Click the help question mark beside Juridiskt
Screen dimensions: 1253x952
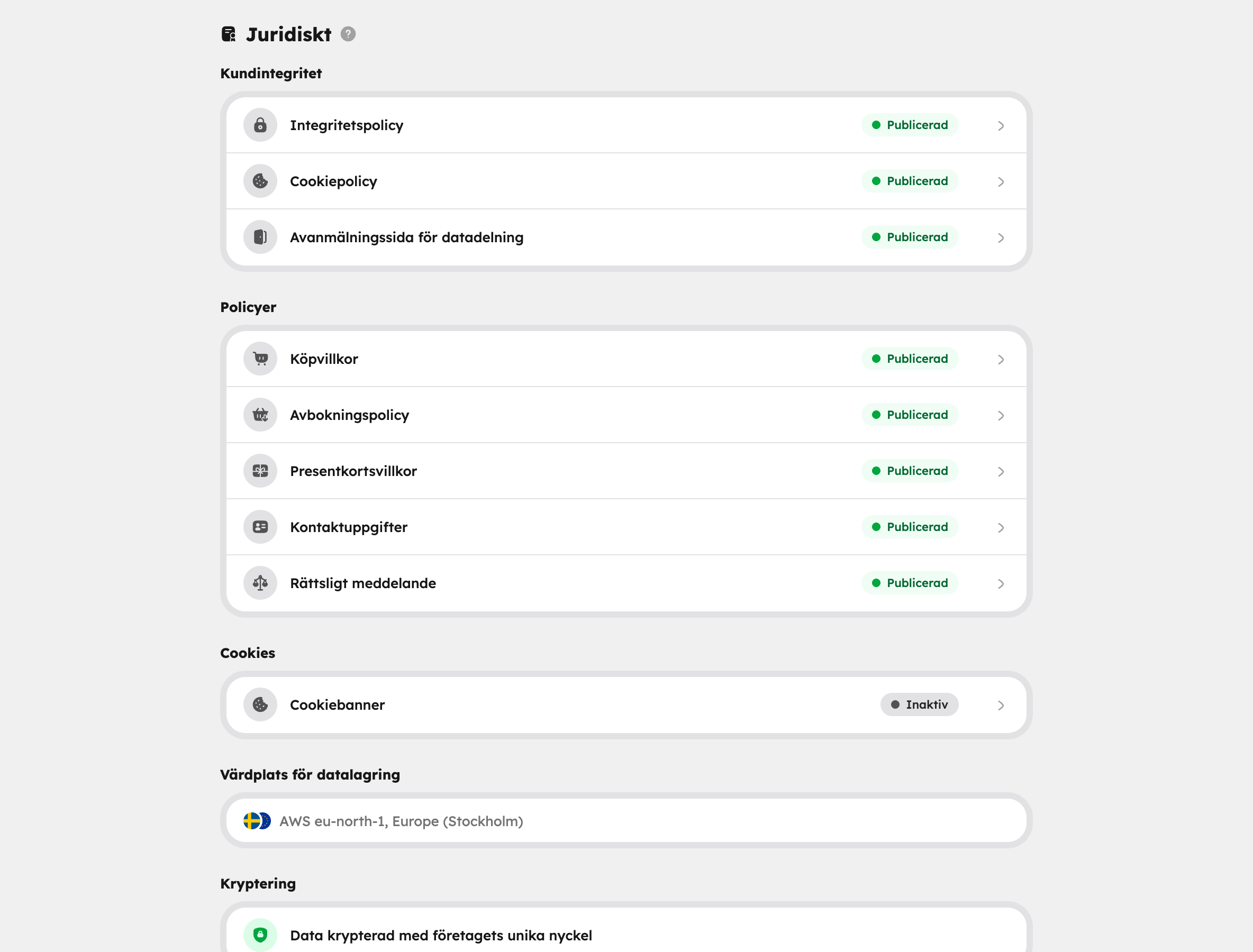[348, 34]
